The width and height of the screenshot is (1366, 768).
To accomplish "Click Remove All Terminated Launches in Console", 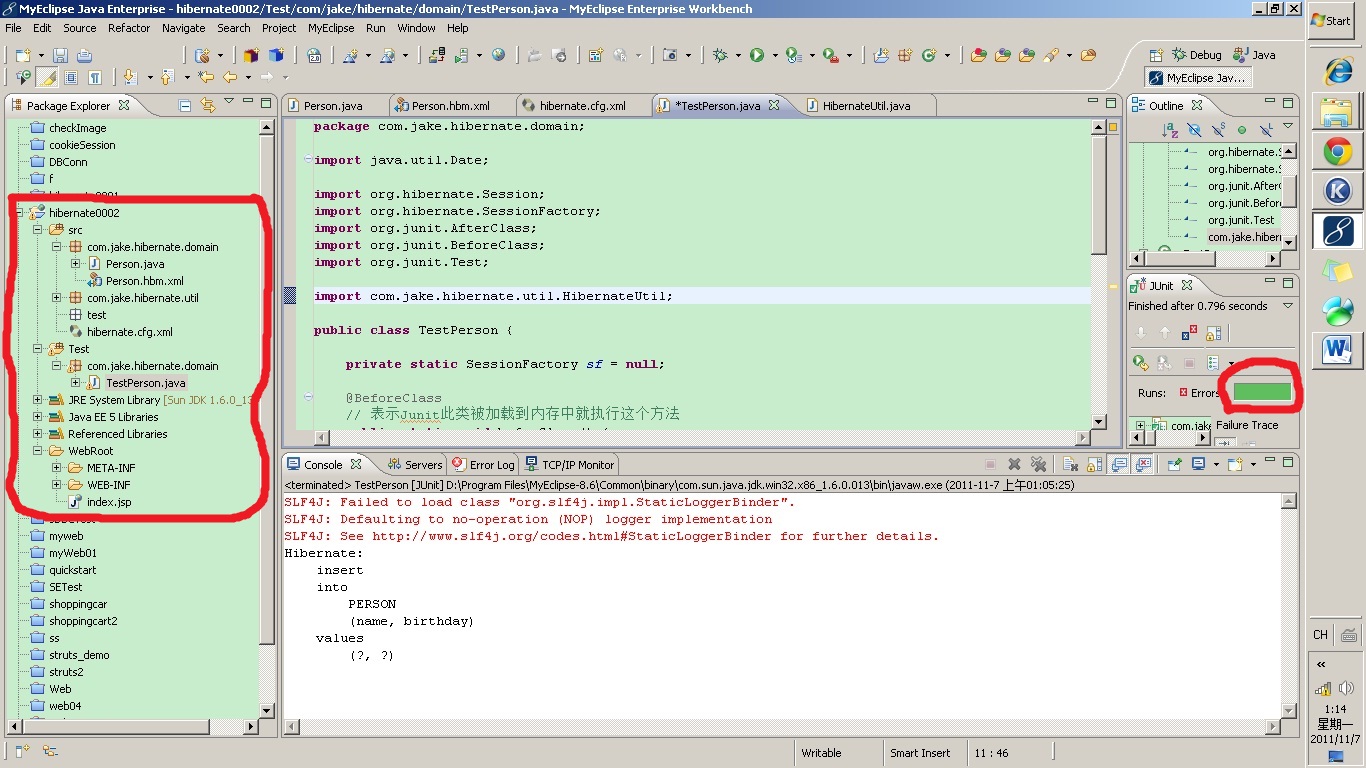I will coord(1038,465).
